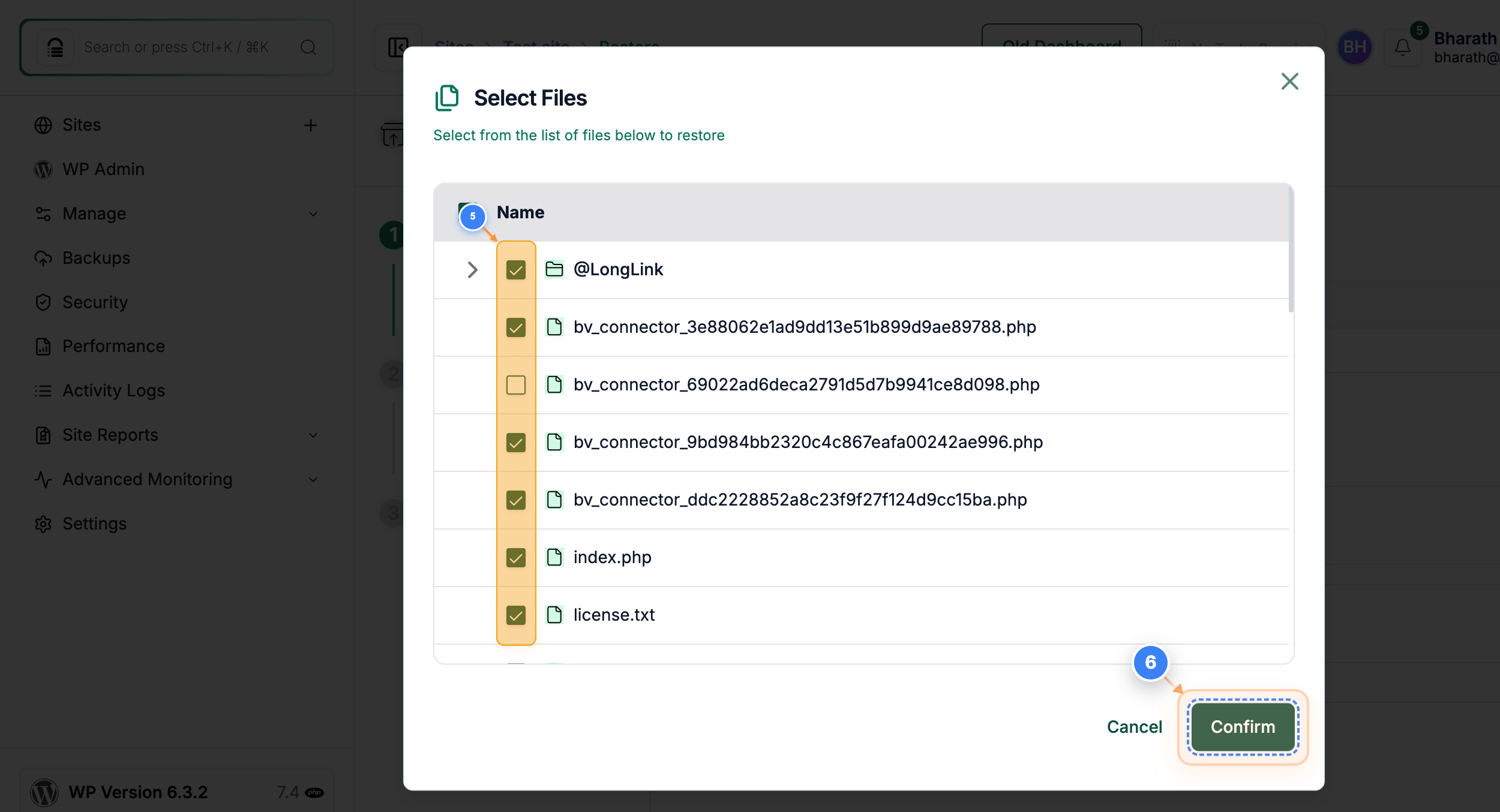The image size is (1500, 812).
Task: Collapse the Manage menu section
Action: (313, 214)
